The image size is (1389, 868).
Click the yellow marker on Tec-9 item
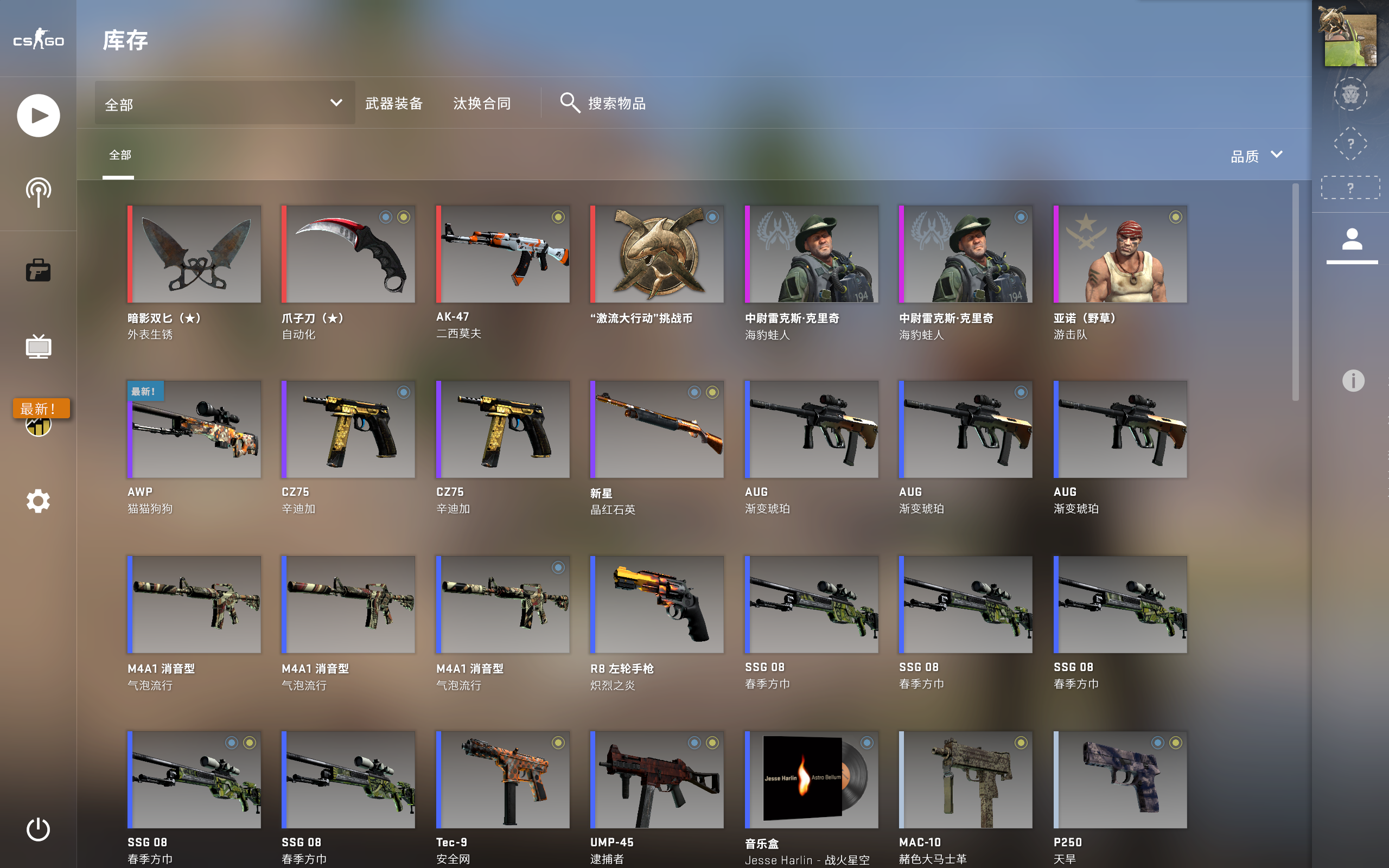coord(558,743)
